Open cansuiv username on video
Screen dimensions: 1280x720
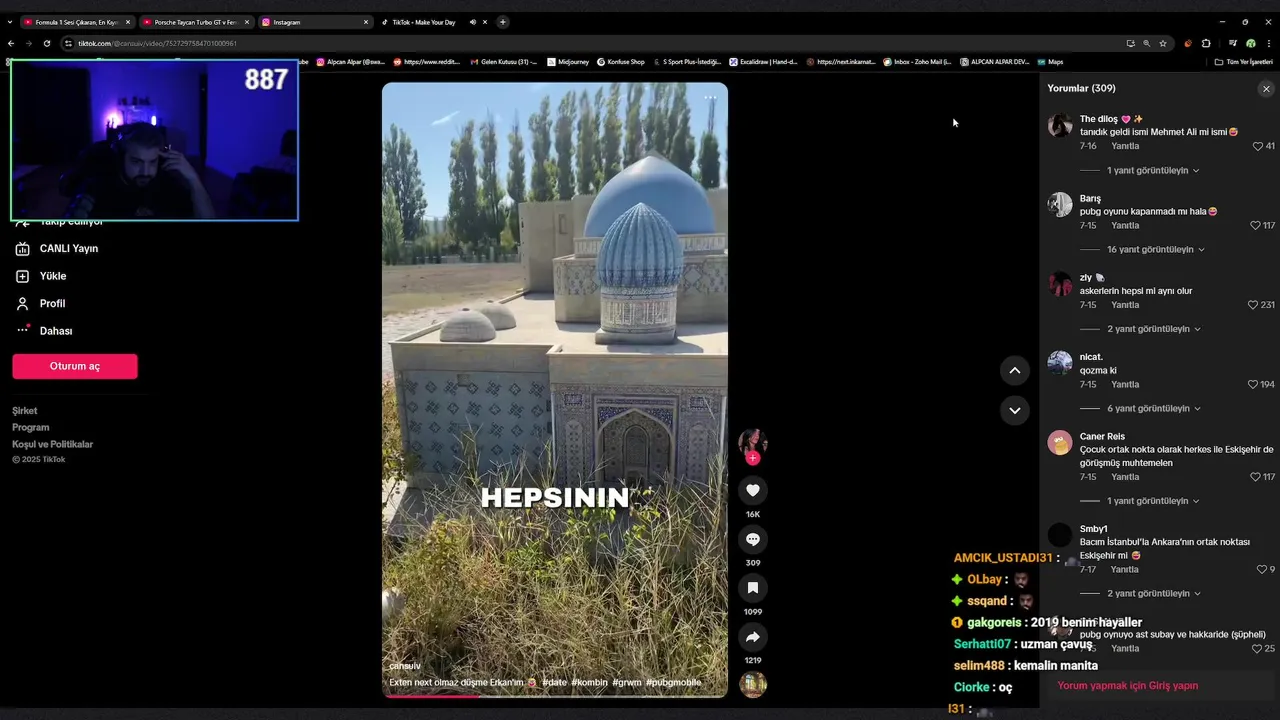[405, 666]
